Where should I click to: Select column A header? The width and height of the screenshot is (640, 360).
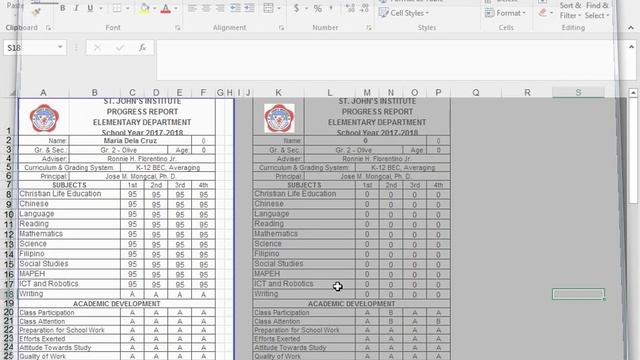tap(43, 93)
